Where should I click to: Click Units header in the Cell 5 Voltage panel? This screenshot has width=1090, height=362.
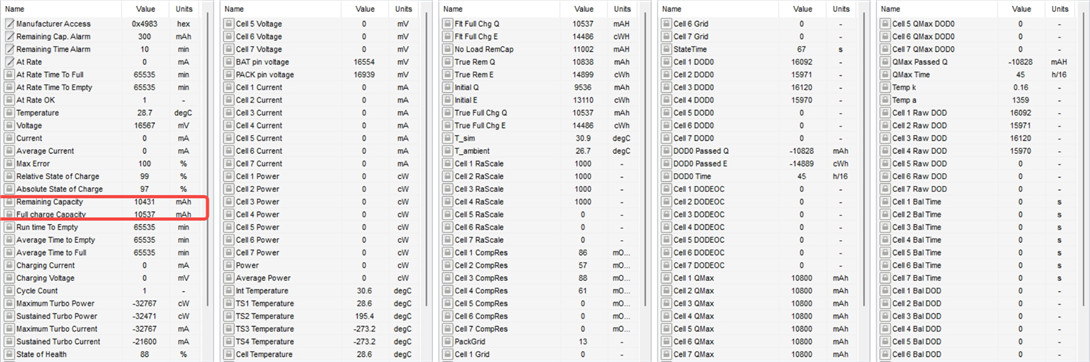click(x=404, y=9)
